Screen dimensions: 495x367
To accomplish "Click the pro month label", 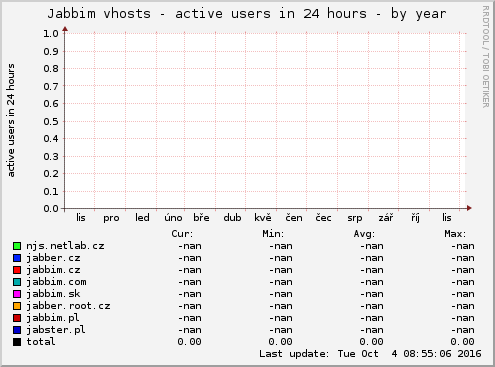I will pyautogui.click(x=111, y=218).
